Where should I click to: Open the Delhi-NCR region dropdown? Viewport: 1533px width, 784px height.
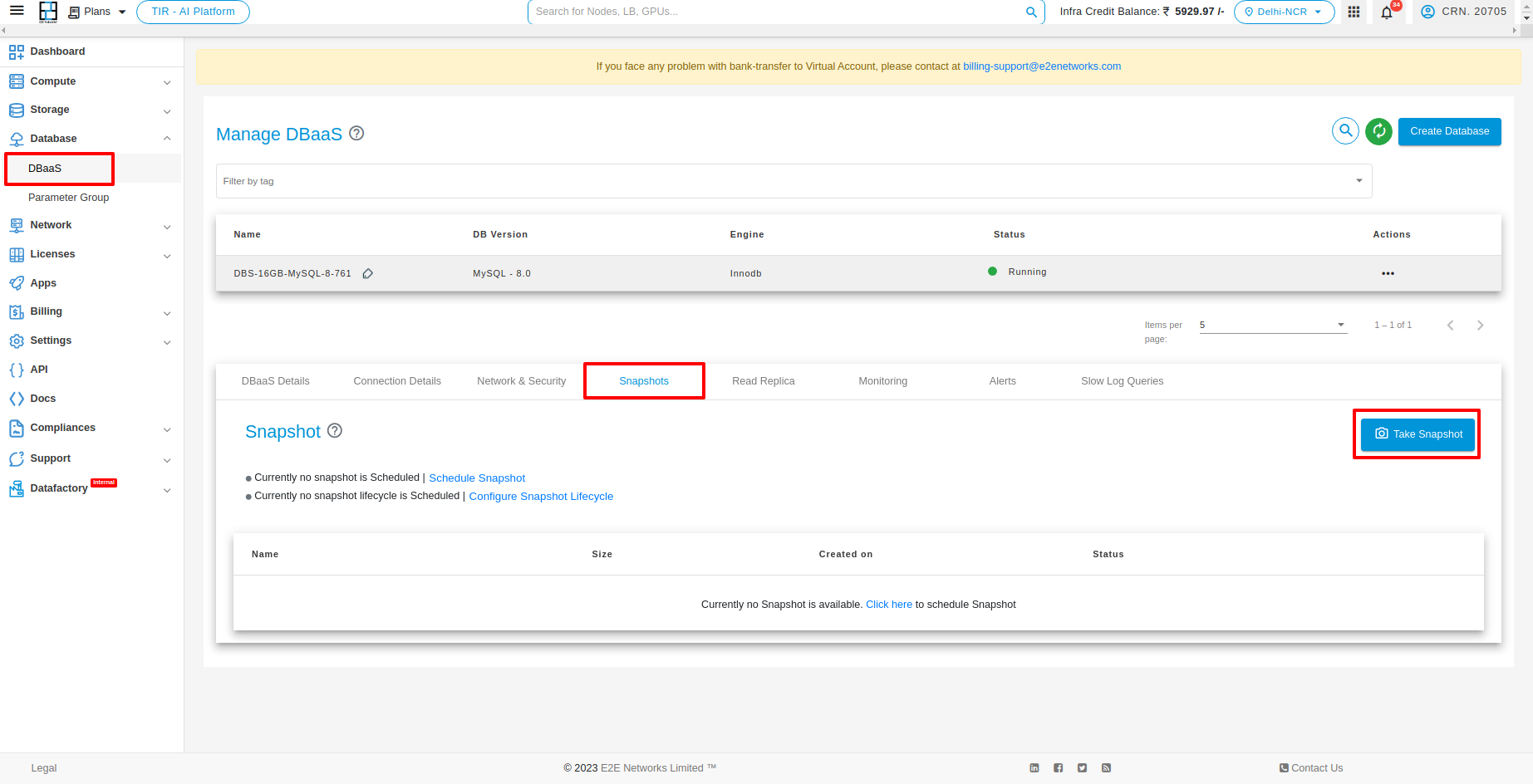click(1284, 12)
